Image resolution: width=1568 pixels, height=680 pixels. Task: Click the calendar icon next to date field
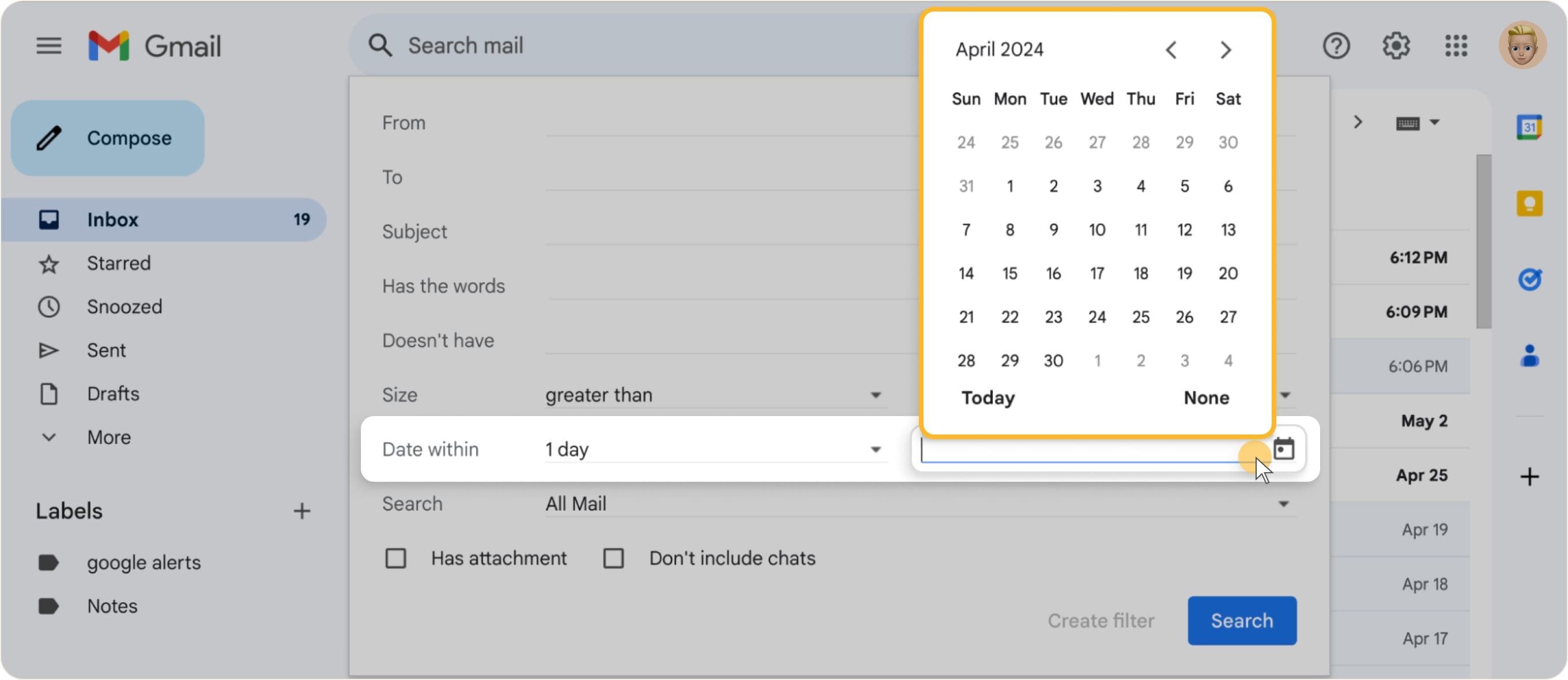point(1284,449)
